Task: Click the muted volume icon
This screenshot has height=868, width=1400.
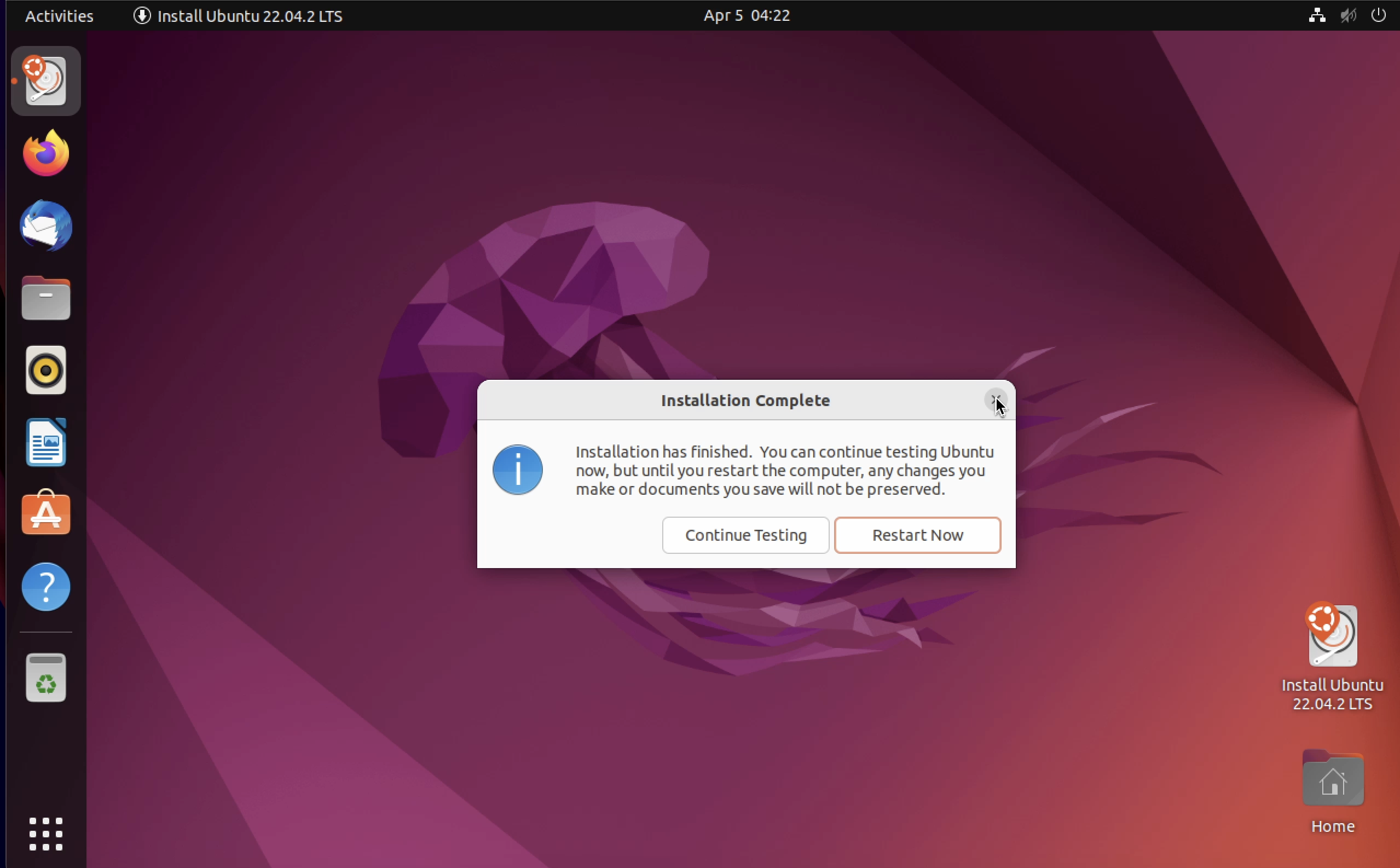Action: point(1348,15)
